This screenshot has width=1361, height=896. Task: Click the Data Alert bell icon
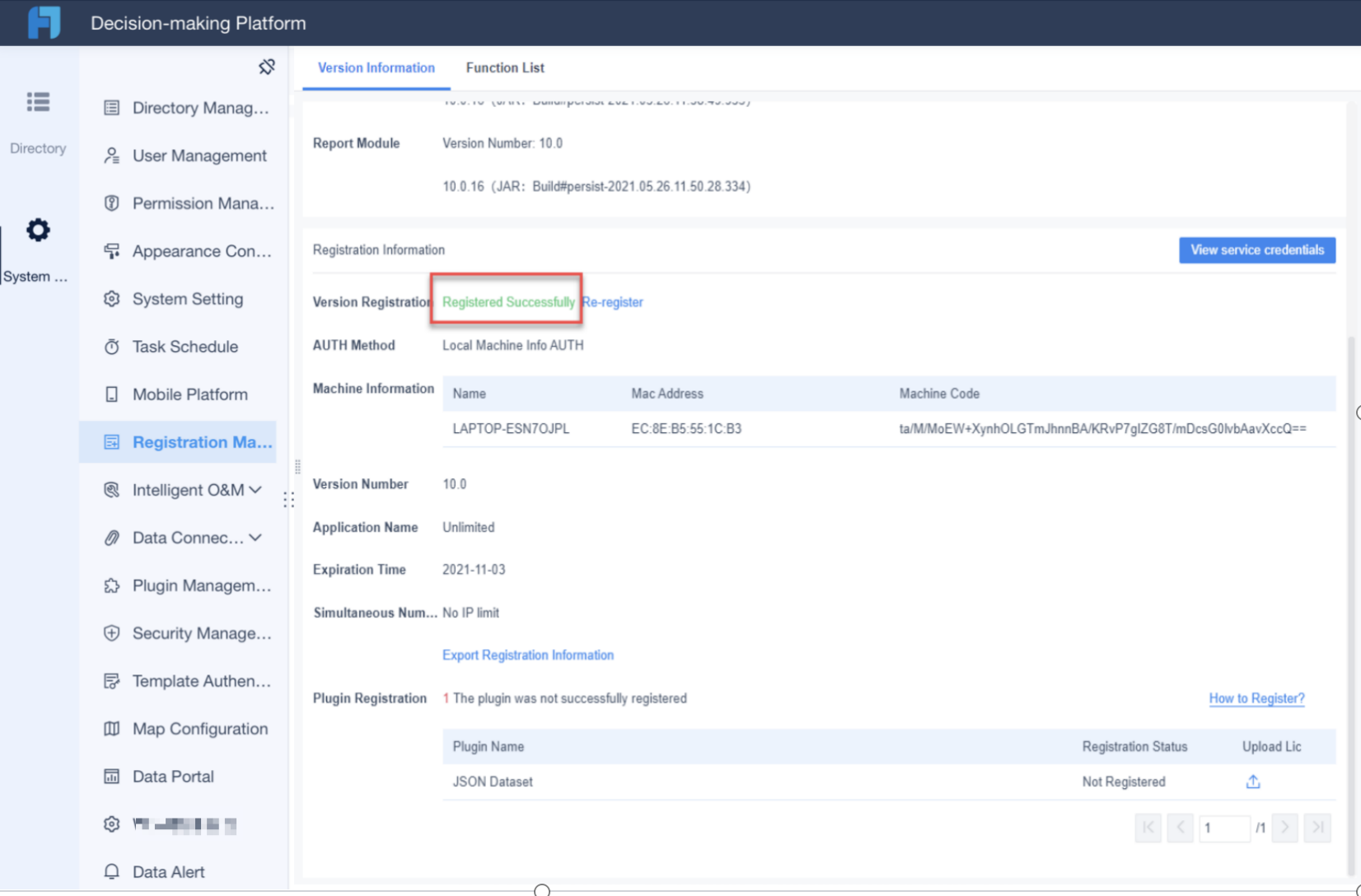coord(112,871)
